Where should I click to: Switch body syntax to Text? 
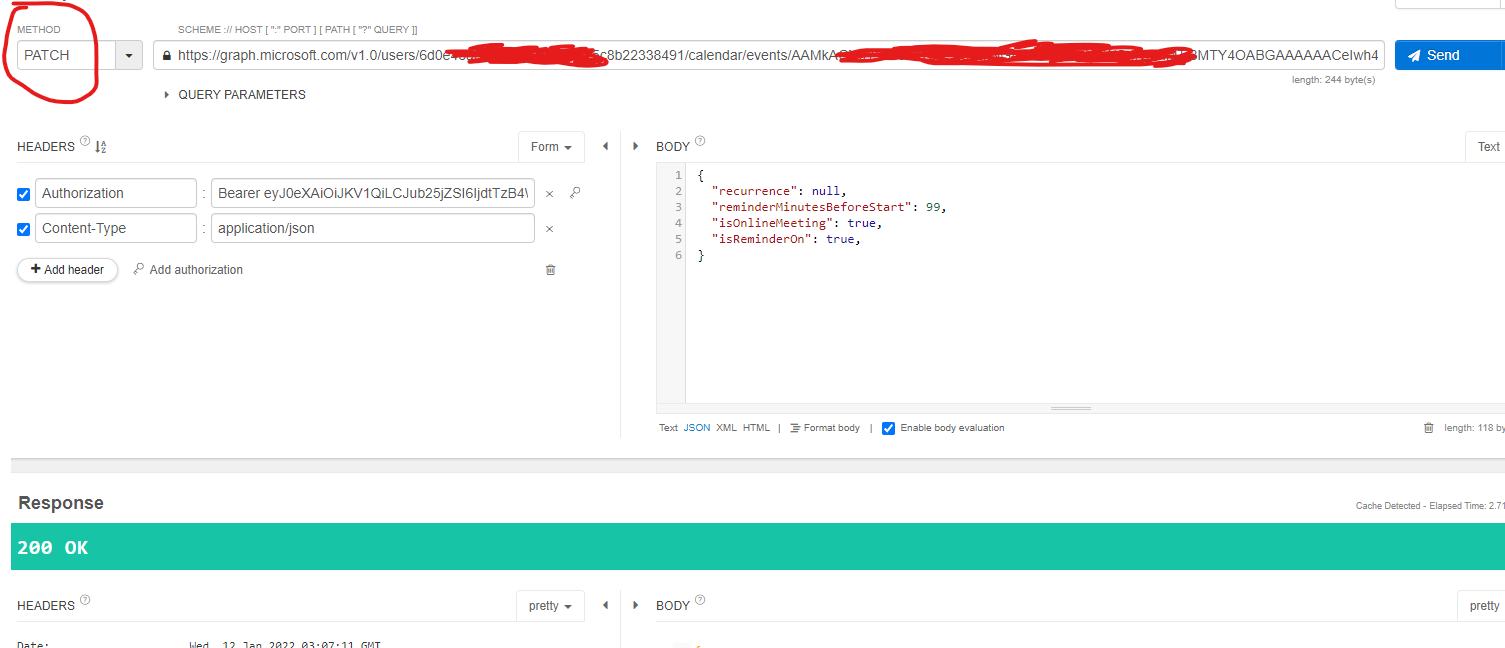point(668,428)
